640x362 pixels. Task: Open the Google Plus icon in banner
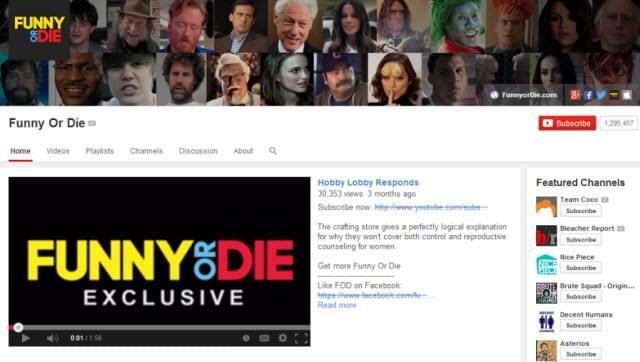click(575, 95)
